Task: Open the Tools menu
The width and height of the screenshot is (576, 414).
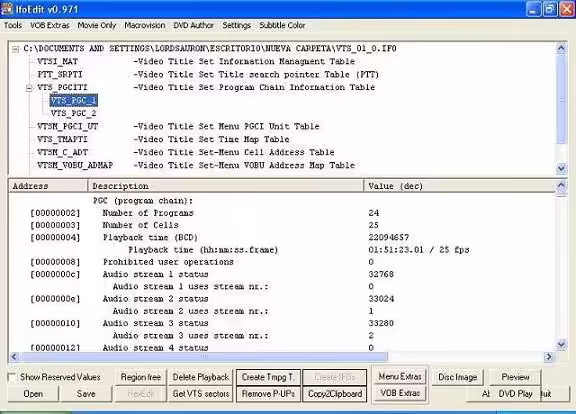Action: tap(13, 25)
